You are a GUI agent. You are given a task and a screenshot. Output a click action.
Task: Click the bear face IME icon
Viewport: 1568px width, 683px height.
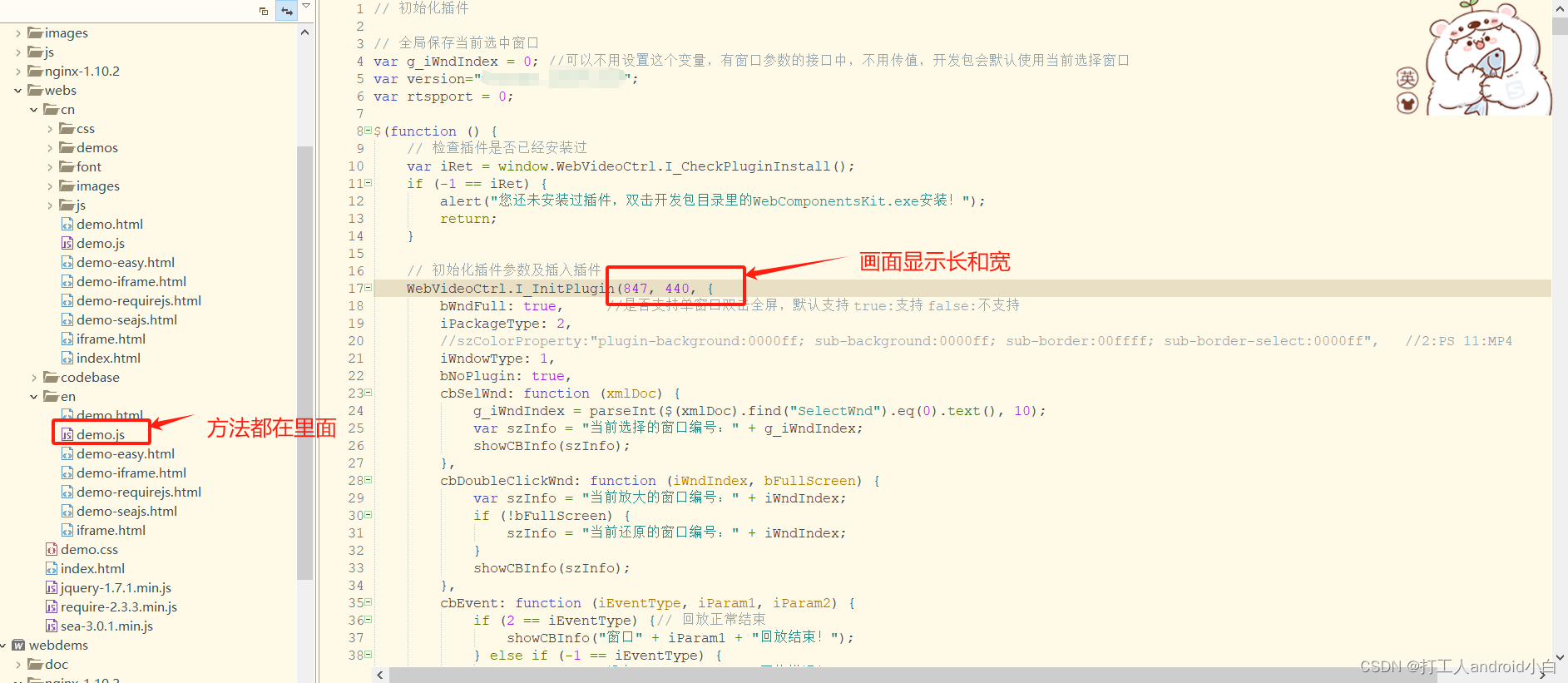point(1407,104)
